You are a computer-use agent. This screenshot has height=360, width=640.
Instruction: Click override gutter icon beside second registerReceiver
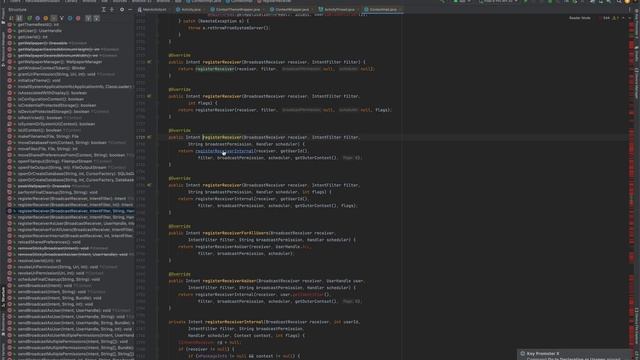149,96
